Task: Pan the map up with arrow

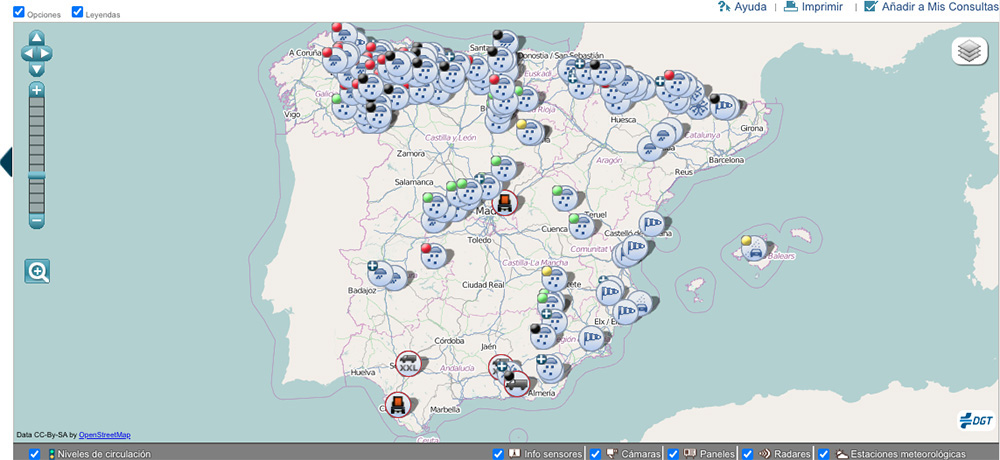Action: [x=37, y=38]
